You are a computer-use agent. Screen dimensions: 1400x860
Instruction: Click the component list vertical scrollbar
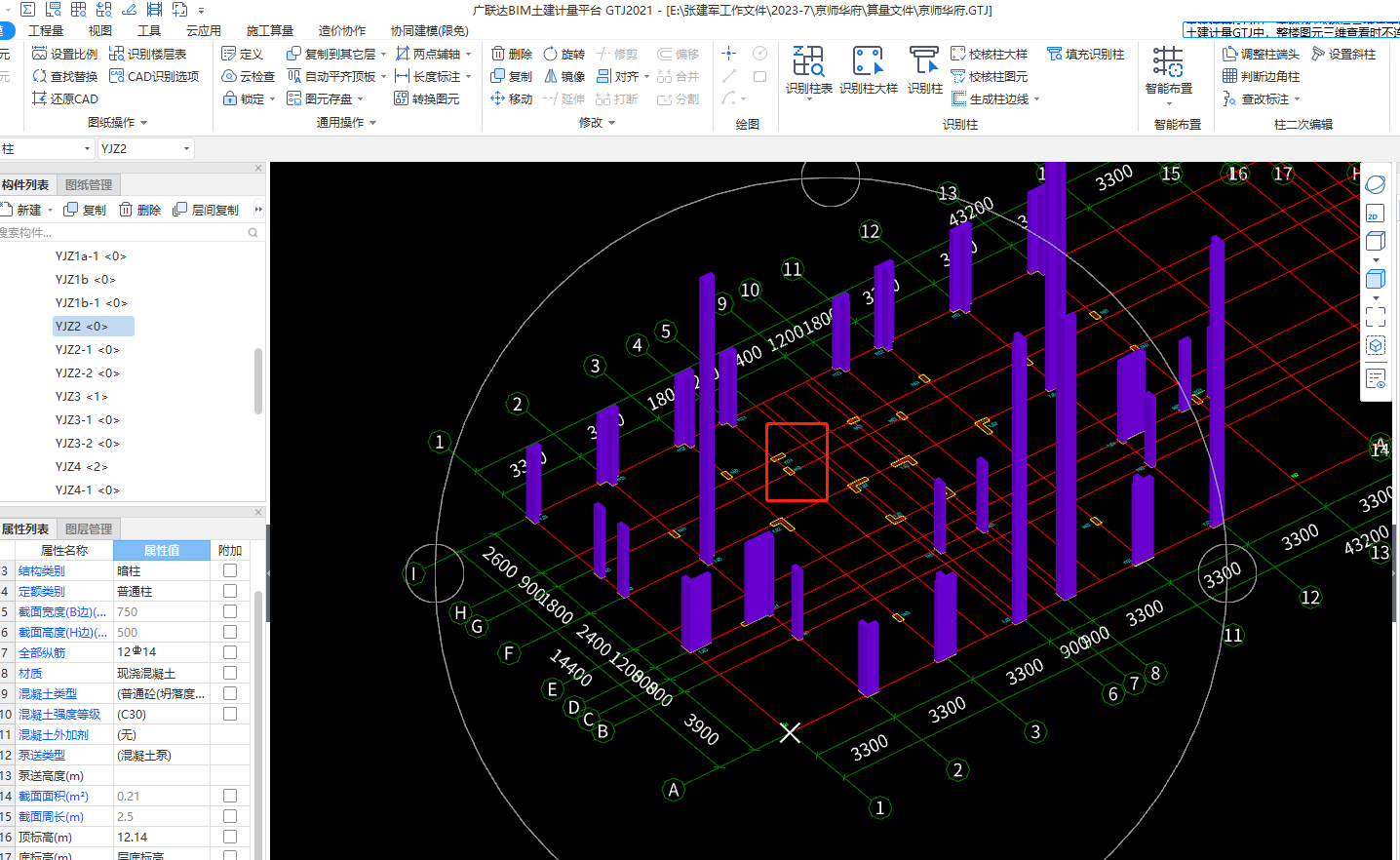(258, 380)
